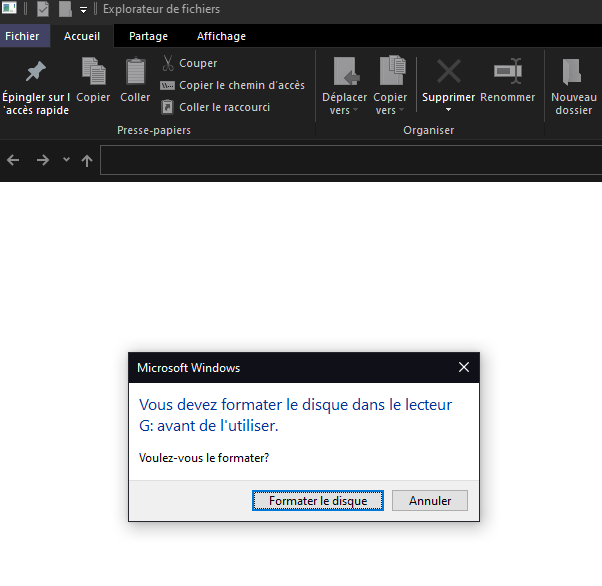Image resolution: width=602 pixels, height=586 pixels.
Task: Click Annuler in the format dialog
Action: click(430, 500)
